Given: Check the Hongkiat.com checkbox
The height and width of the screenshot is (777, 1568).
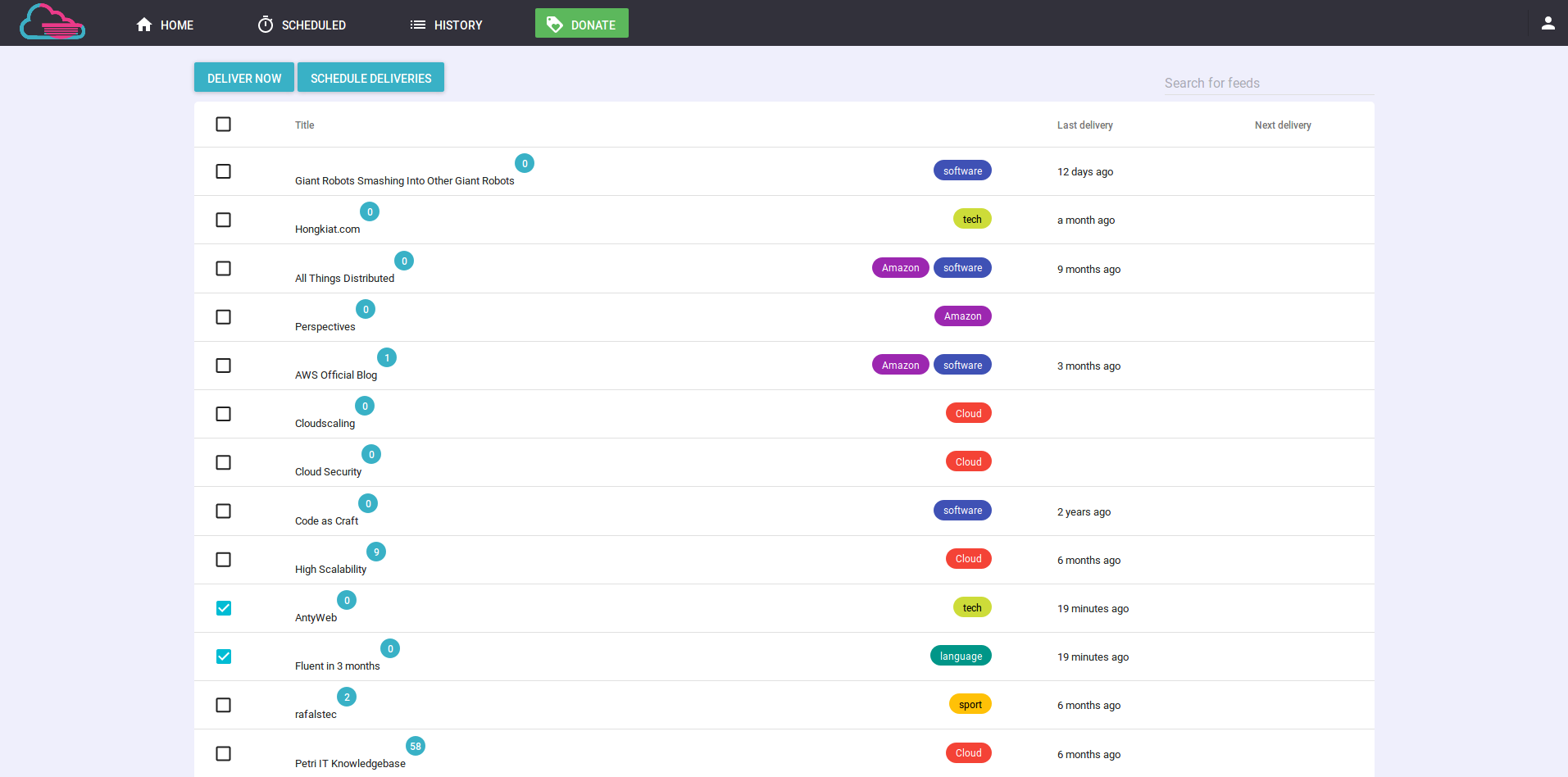Looking at the screenshot, I should (x=223, y=220).
